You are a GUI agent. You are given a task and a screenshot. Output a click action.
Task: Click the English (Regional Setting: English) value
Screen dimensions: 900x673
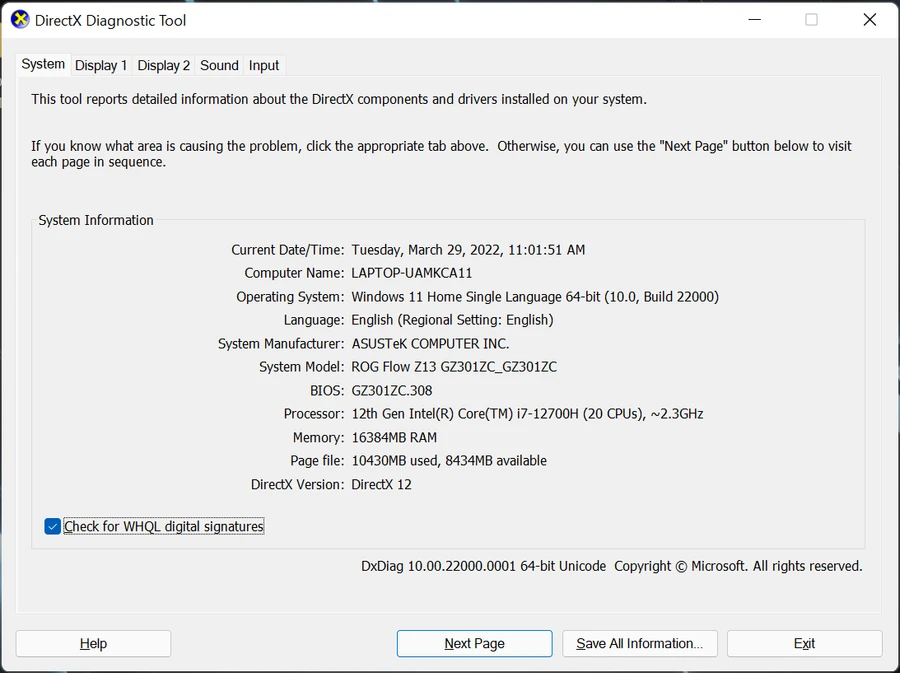click(452, 320)
